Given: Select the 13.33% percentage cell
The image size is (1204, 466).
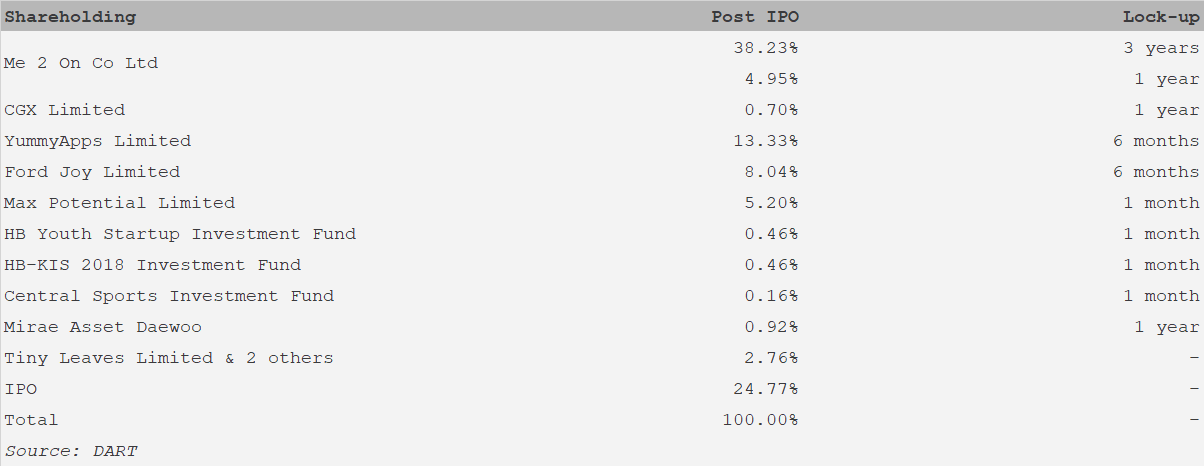Looking at the screenshot, I should (x=766, y=141).
